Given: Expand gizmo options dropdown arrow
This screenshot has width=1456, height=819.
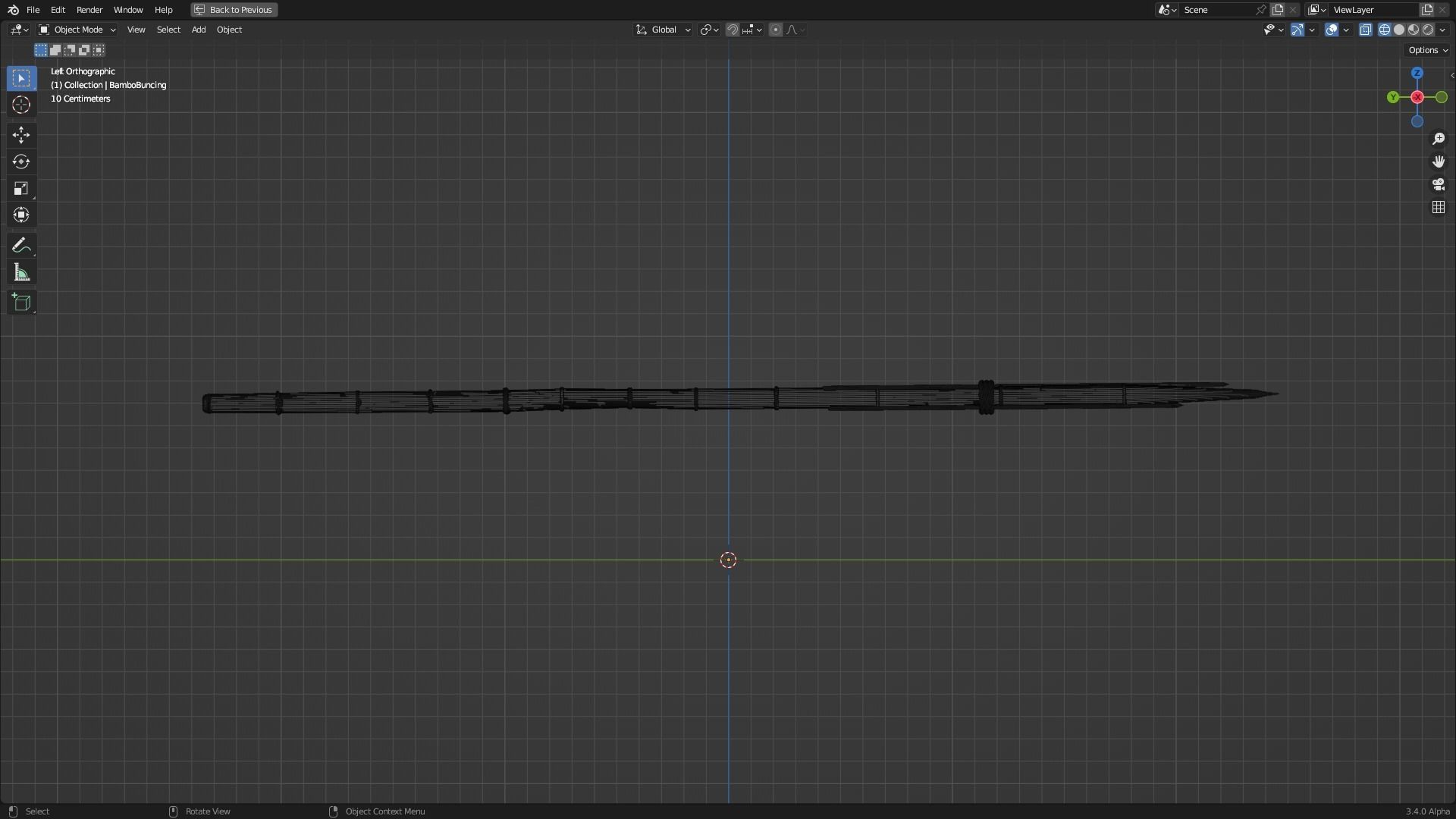Looking at the screenshot, I should coord(1312,30).
